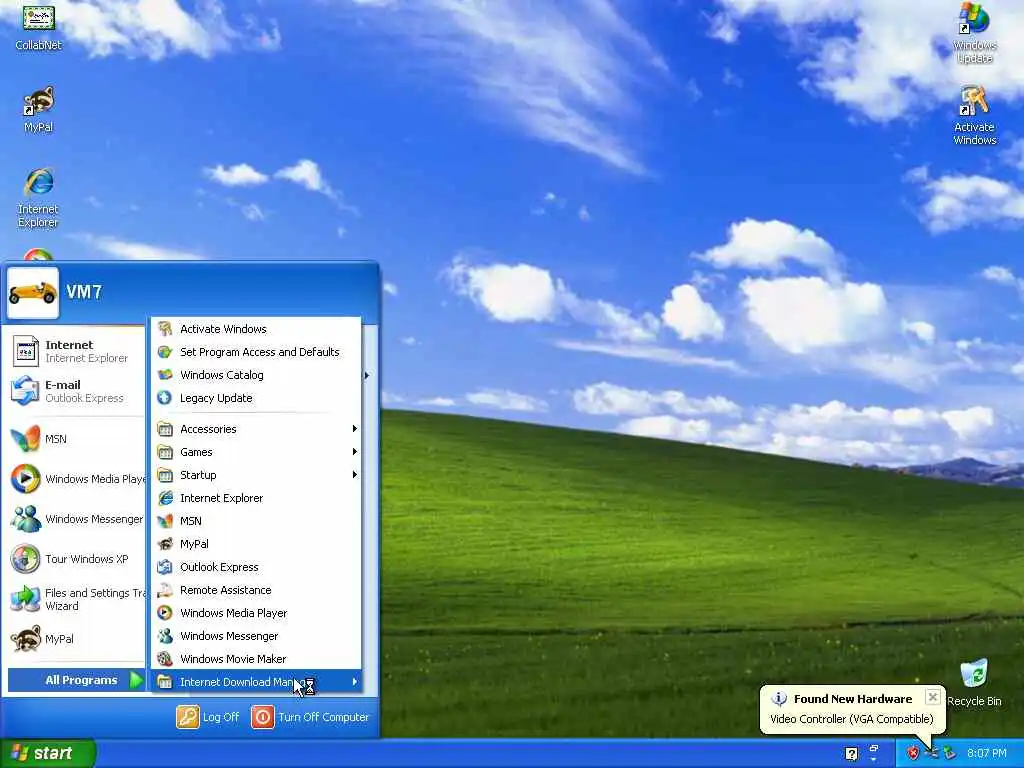Open Legacy Update in programs menu

tap(256, 398)
